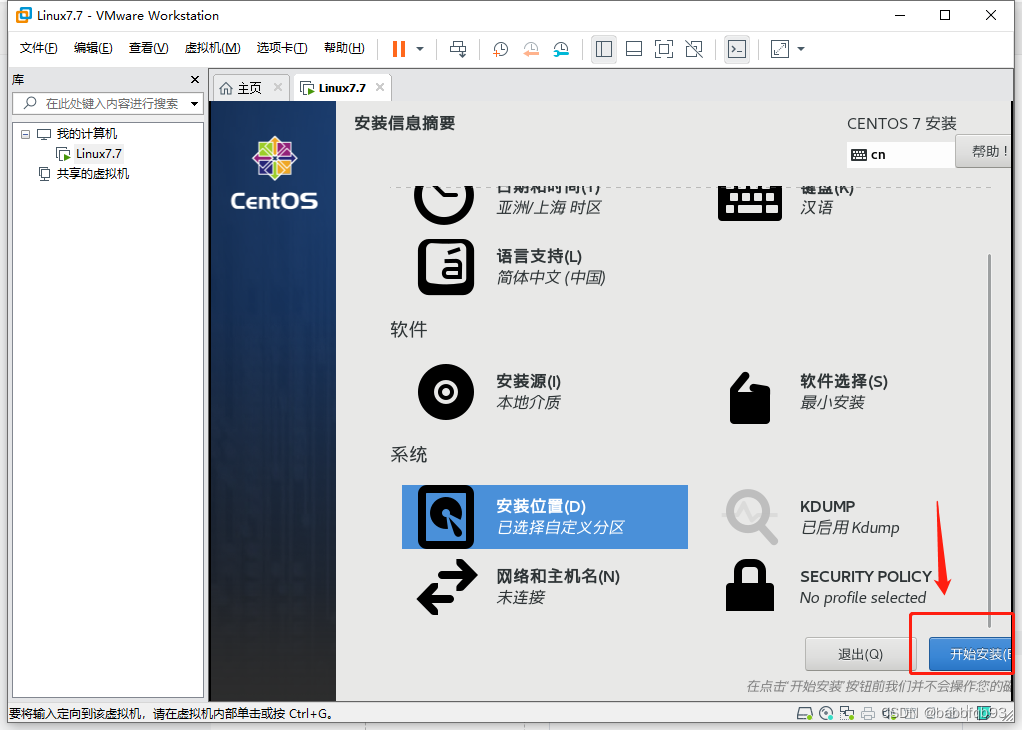Take a snapshot of the VM
The width and height of the screenshot is (1022, 730).
point(501,49)
